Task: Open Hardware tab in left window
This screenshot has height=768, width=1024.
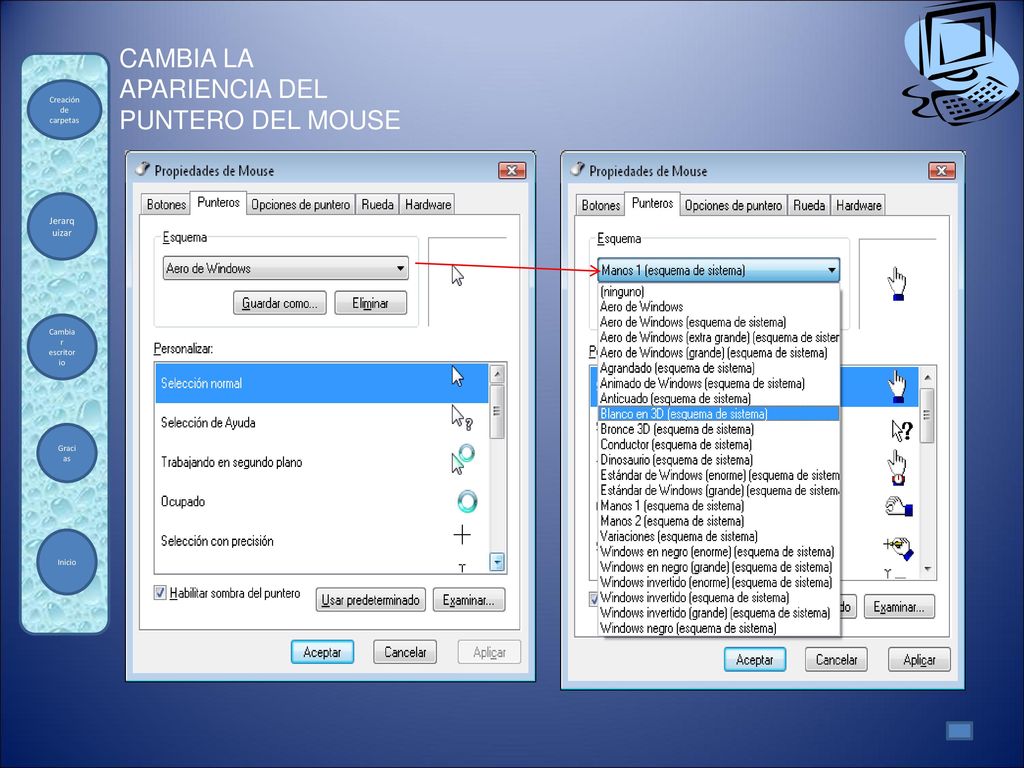Action: pyautogui.click(x=428, y=204)
